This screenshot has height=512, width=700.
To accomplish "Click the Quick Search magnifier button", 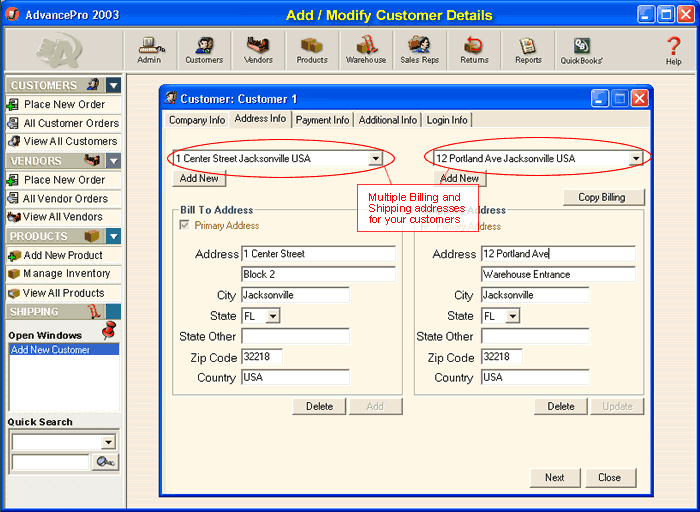I will [x=105, y=462].
